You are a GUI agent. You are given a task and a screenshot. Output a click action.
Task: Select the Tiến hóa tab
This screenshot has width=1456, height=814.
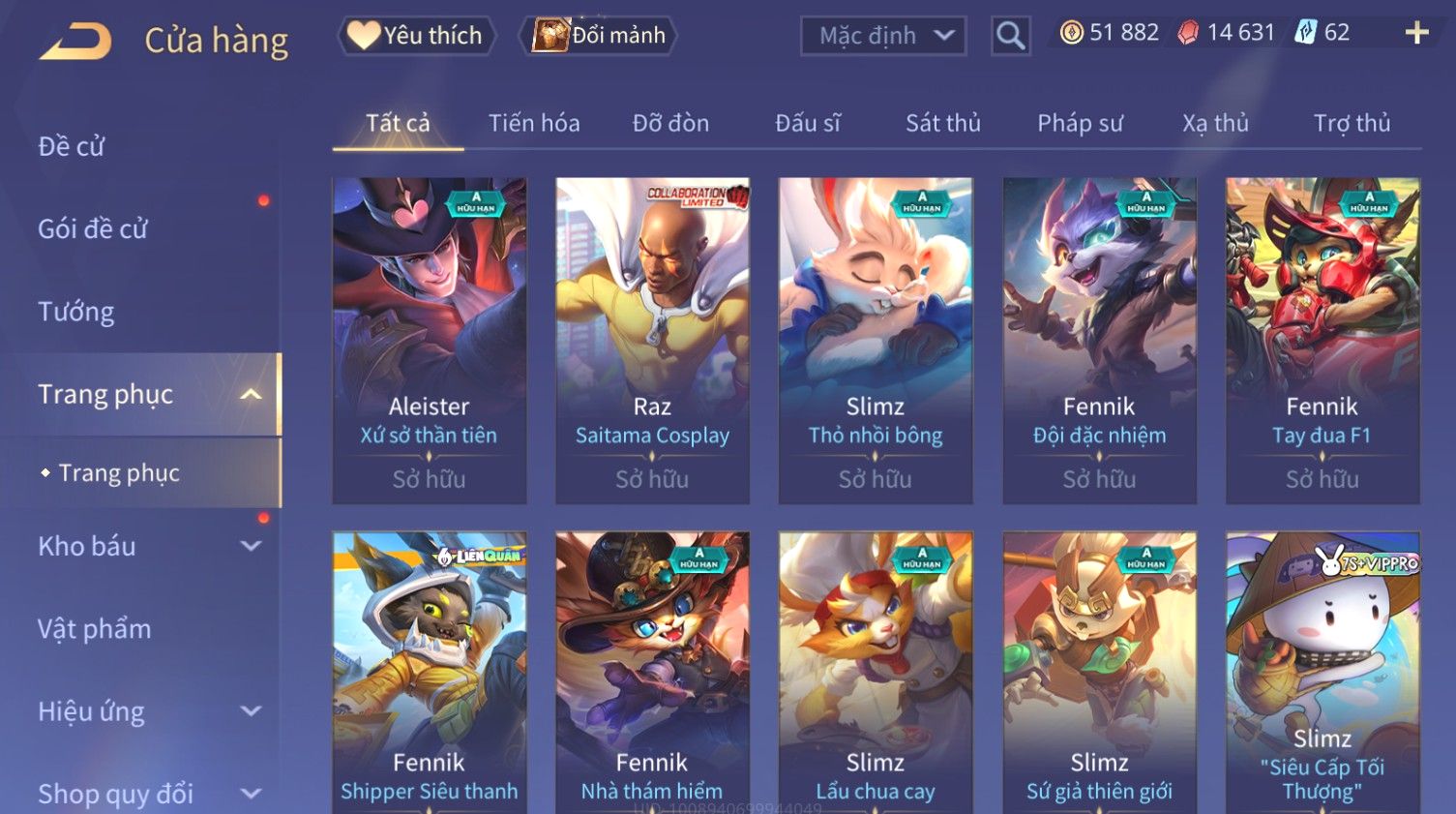coord(534,123)
